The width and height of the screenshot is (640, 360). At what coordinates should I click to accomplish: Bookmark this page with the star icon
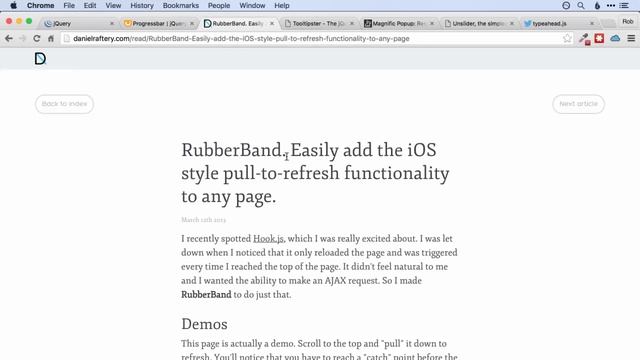coord(567,38)
